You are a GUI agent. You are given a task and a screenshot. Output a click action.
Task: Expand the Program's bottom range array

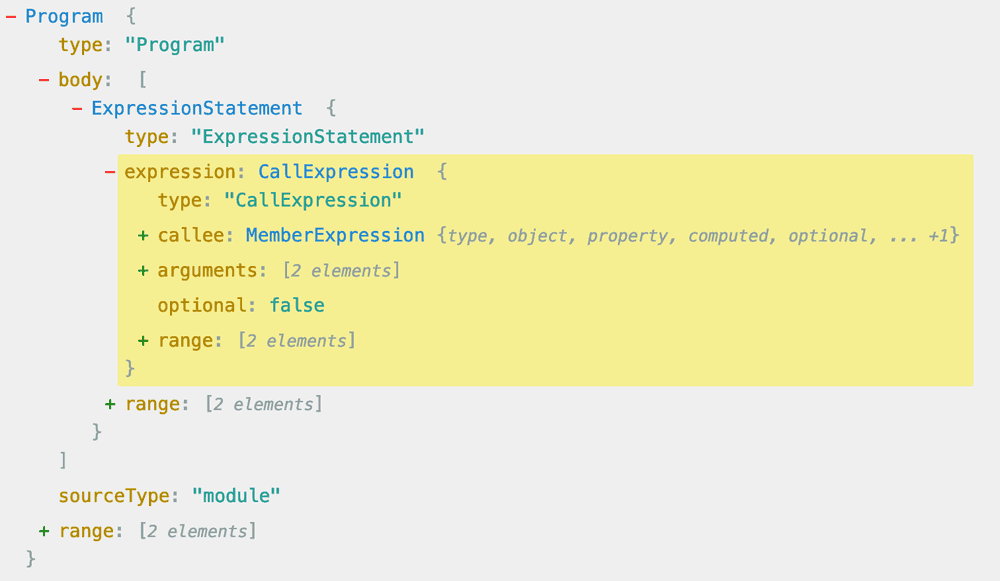click(43, 530)
